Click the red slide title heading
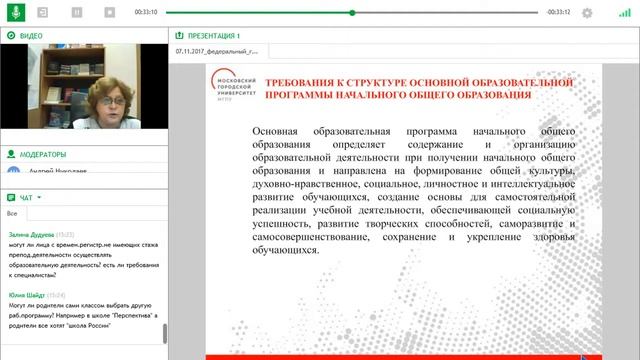Image resolution: width=640 pixels, height=360 pixels. click(419, 89)
